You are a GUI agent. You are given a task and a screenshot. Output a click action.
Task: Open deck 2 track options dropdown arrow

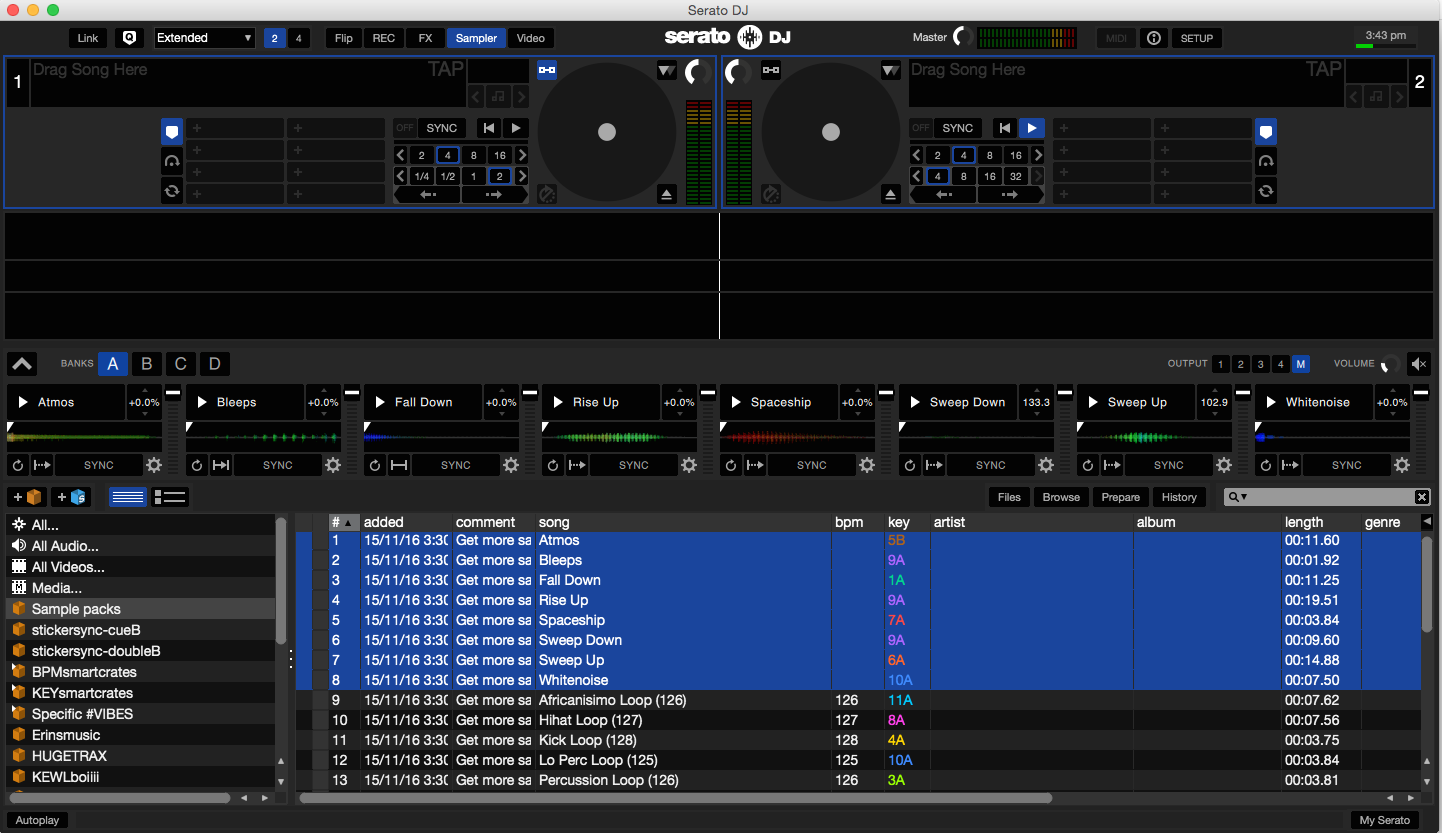(890, 70)
